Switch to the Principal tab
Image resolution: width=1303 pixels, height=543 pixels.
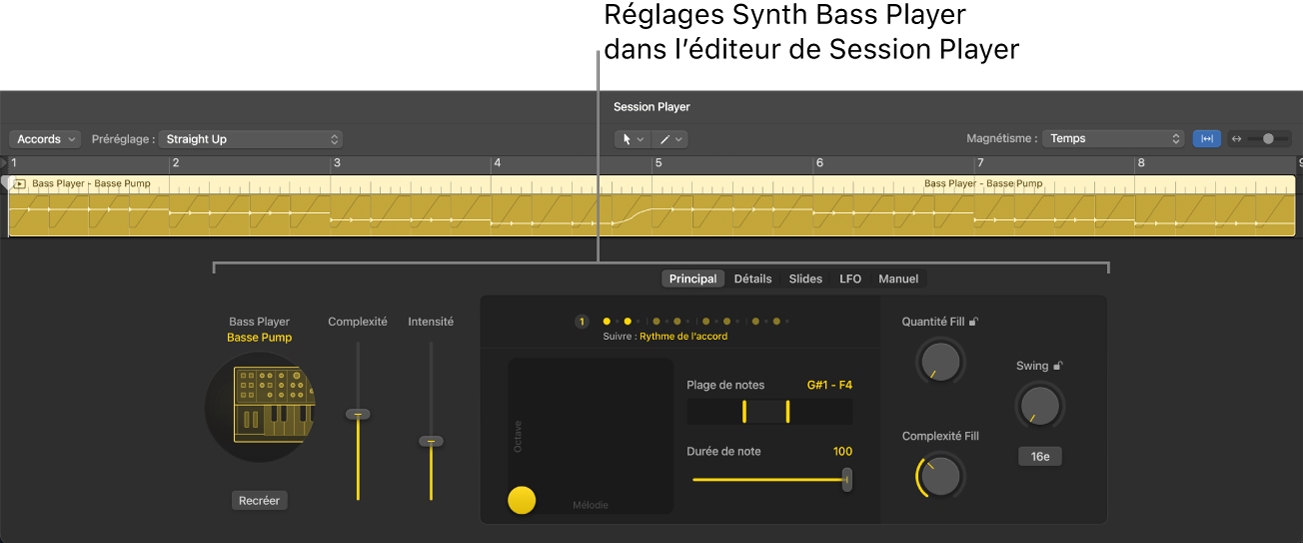(x=693, y=279)
